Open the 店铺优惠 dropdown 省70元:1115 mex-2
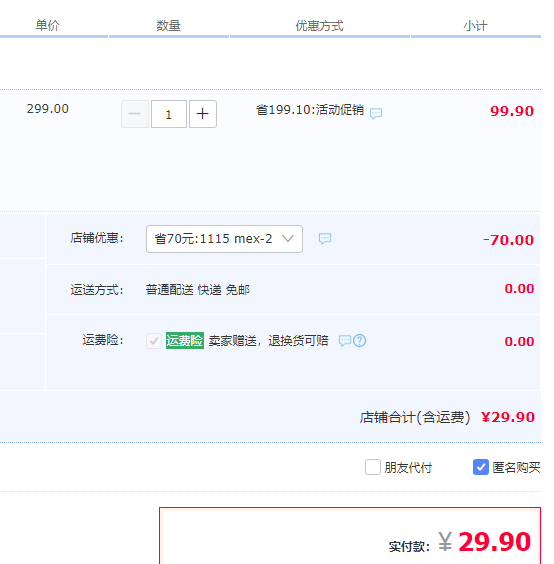Viewport: 554px width, 564px height. tap(224, 239)
